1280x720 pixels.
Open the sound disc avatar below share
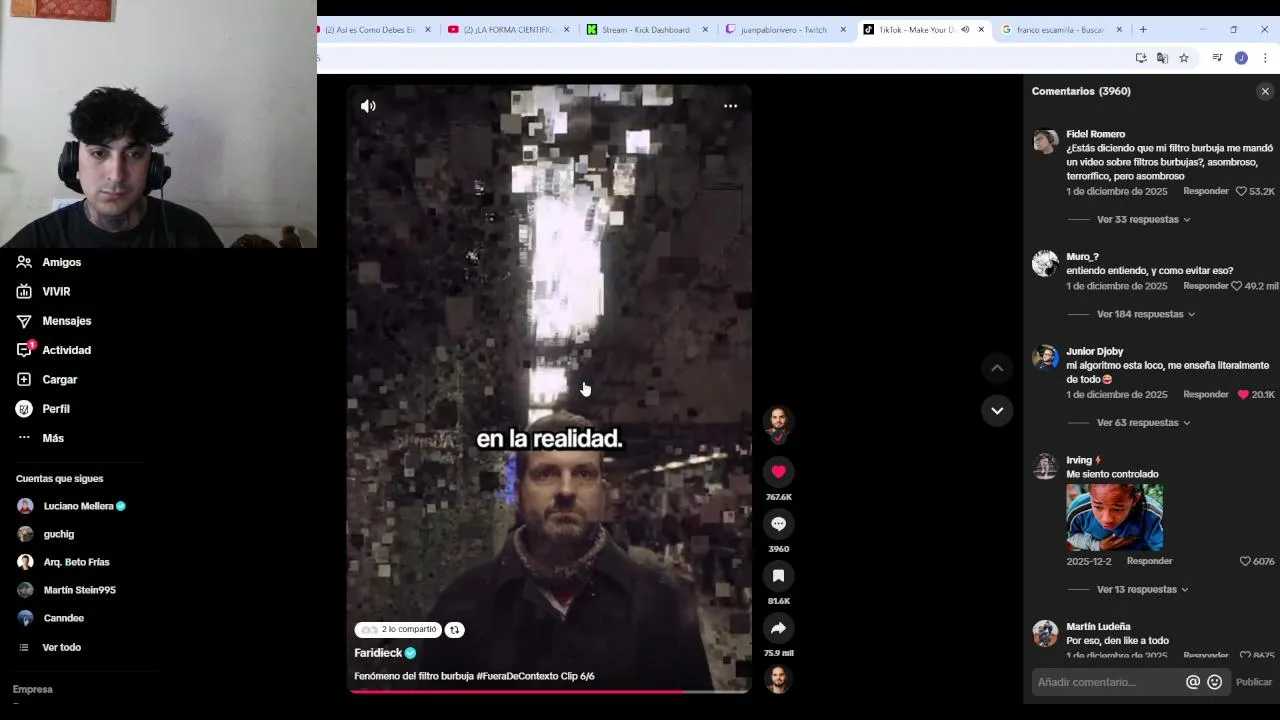[778, 679]
